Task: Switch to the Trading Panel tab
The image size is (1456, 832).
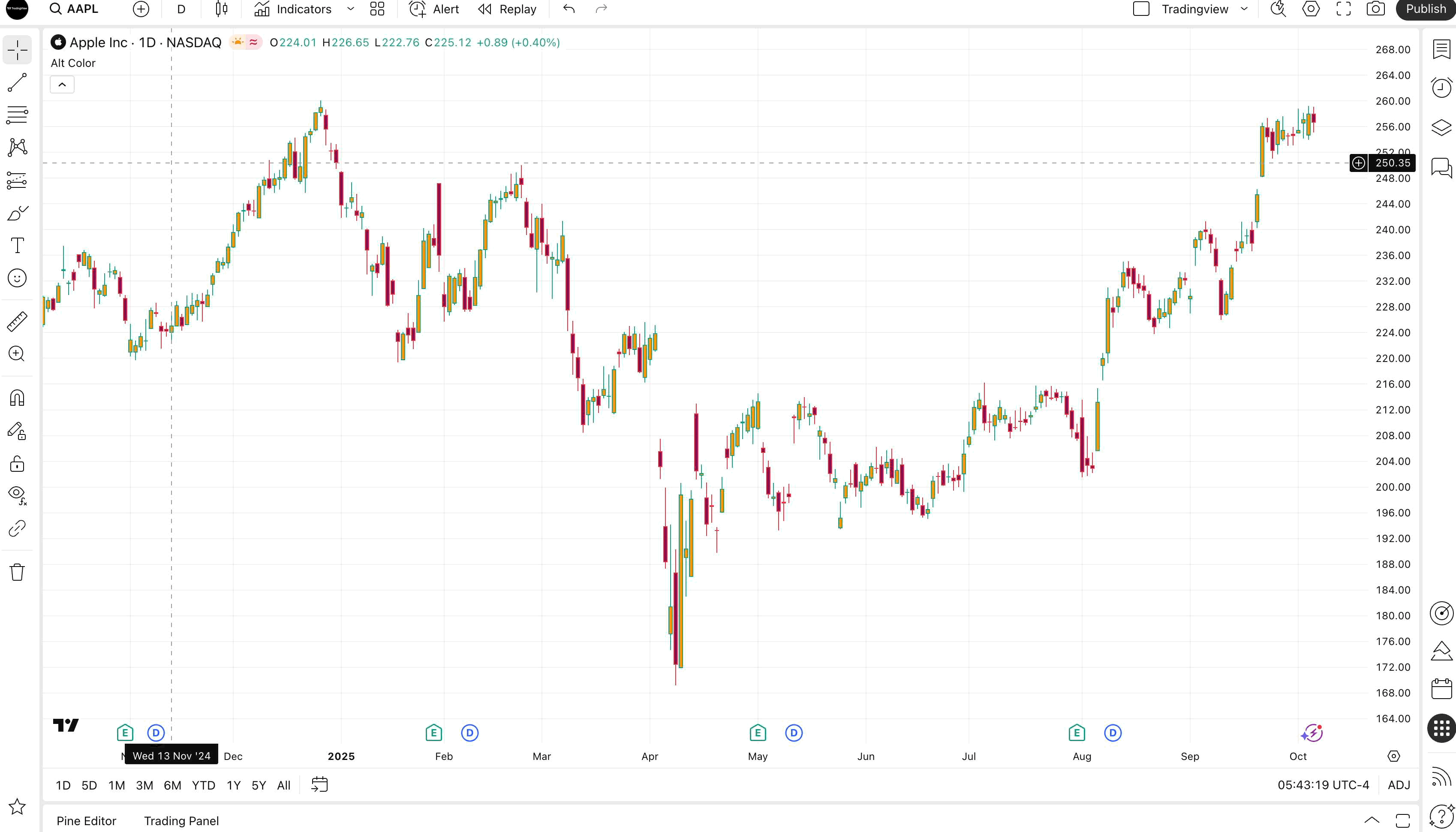Action: coord(181,821)
